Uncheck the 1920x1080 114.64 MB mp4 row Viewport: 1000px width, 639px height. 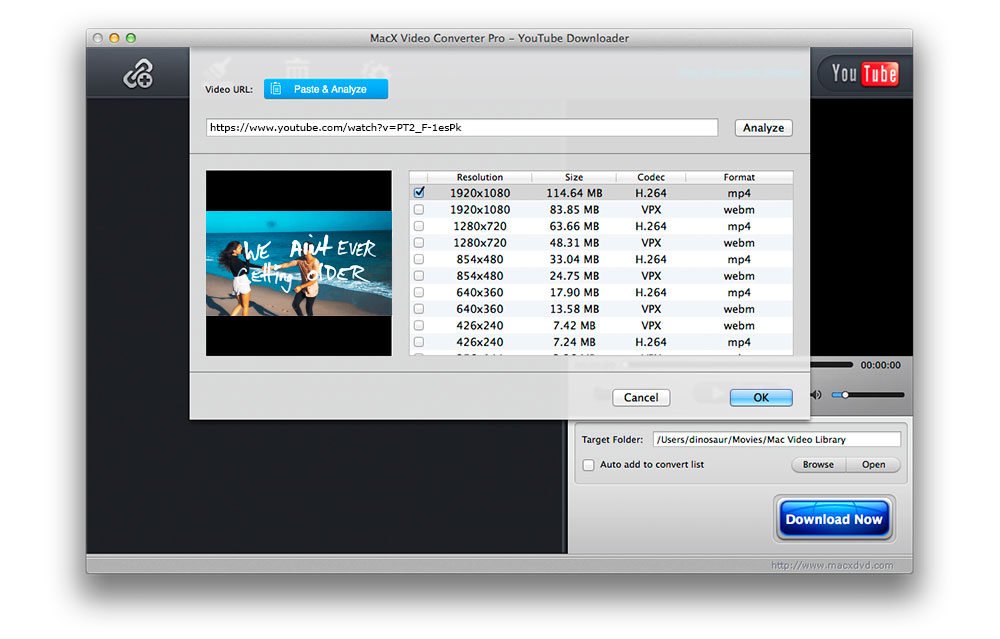(x=419, y=193)
